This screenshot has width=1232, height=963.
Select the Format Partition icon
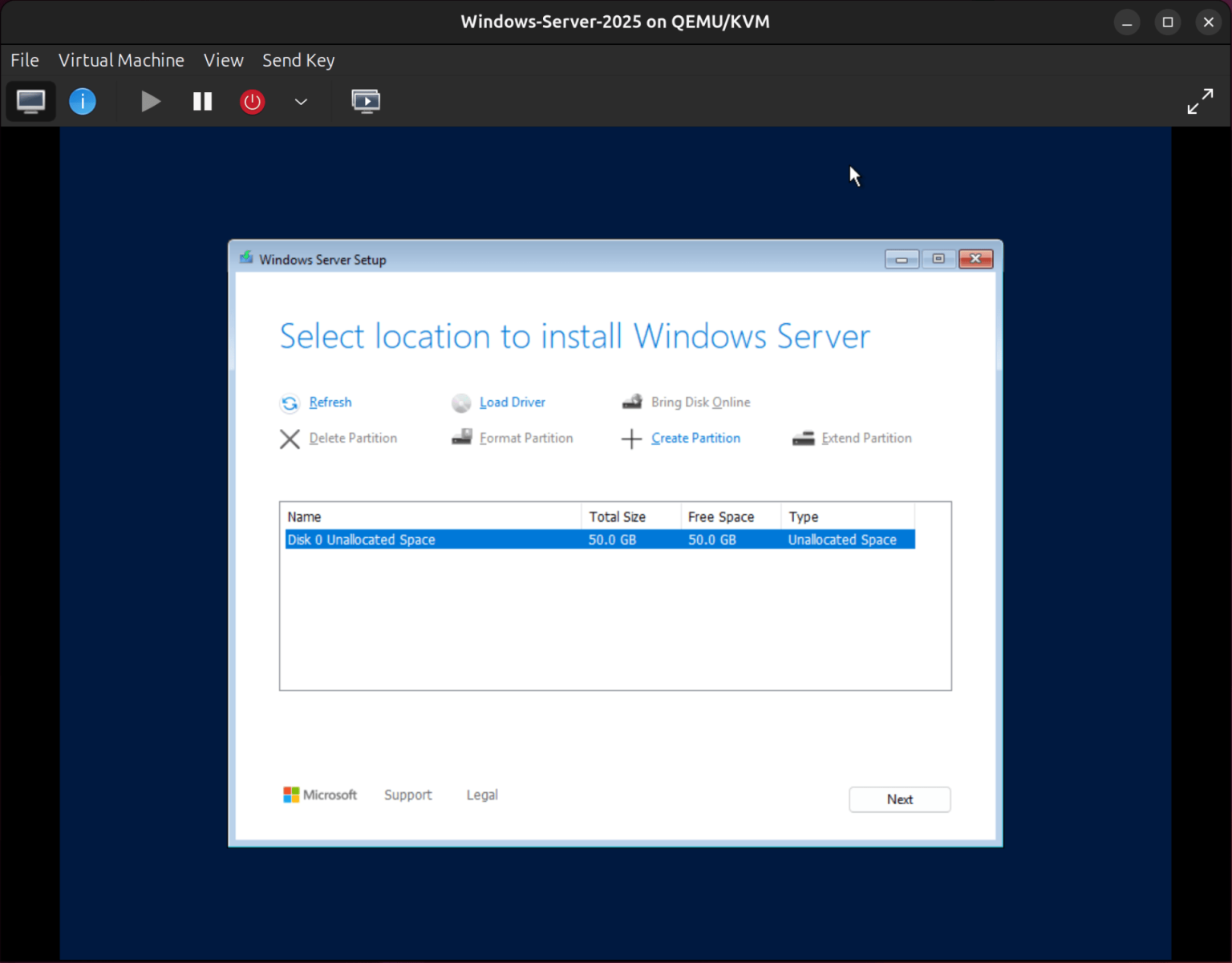[462, 438]
